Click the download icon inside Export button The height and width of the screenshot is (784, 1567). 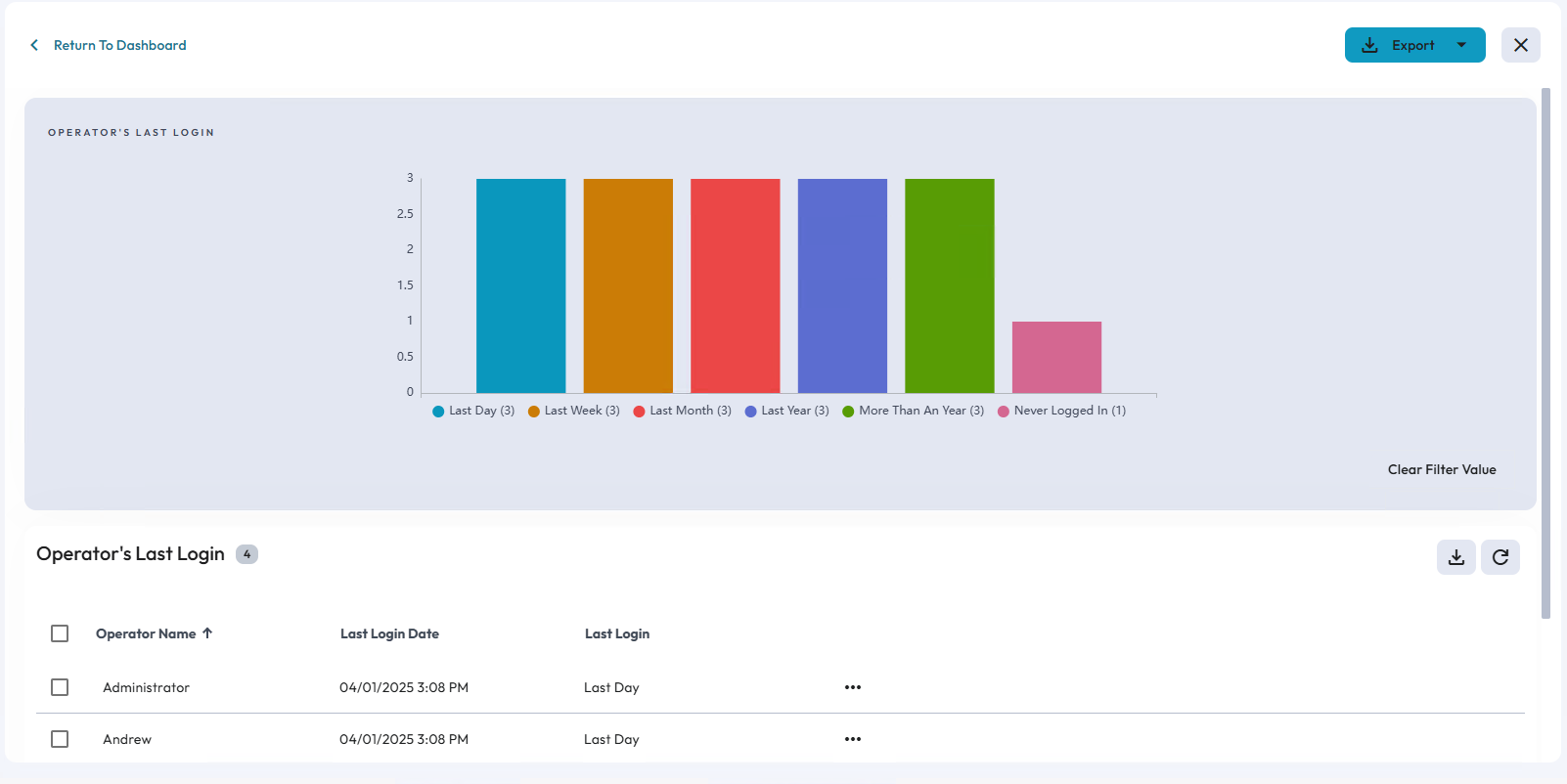pos(1369,45)
